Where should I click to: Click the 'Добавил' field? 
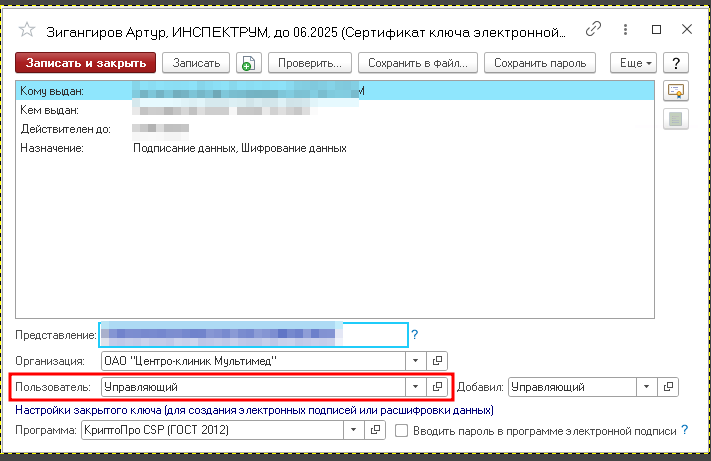point(572,387)
